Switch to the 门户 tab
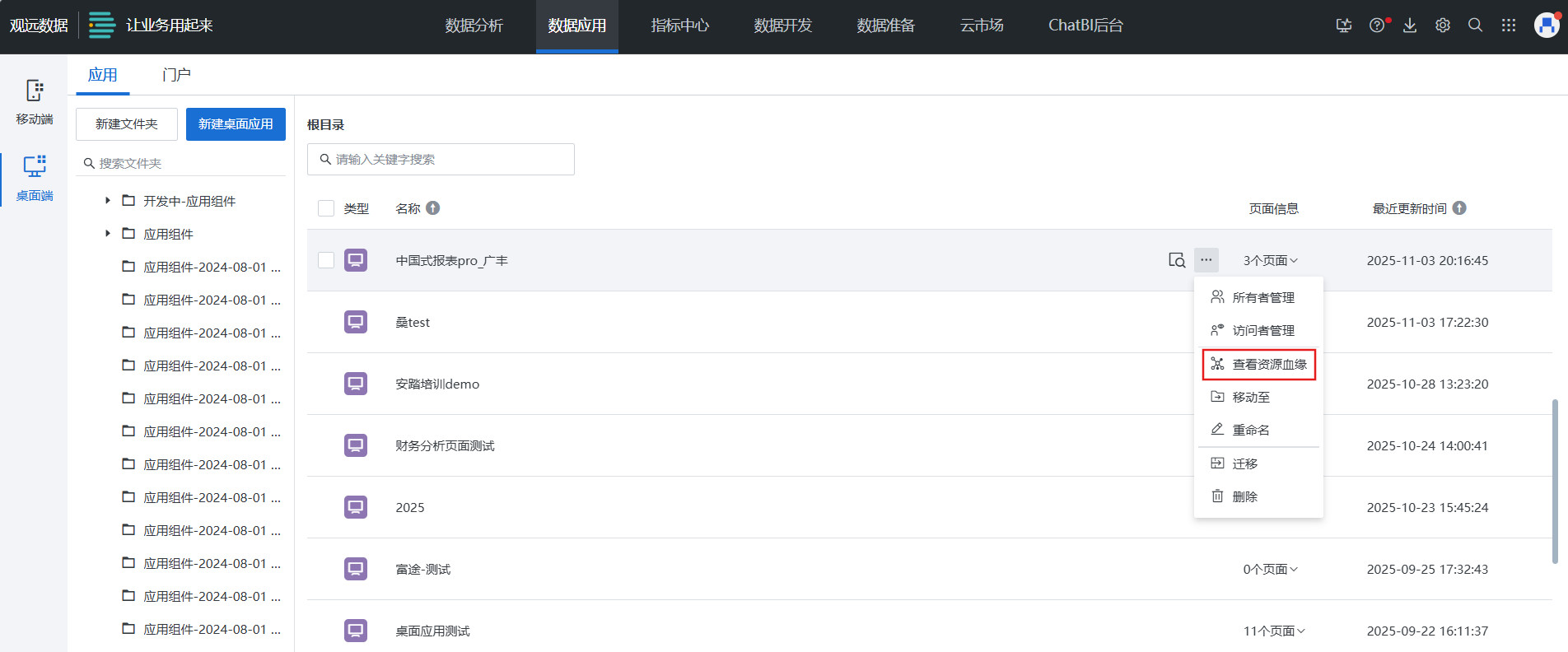 tap(176, 75)
